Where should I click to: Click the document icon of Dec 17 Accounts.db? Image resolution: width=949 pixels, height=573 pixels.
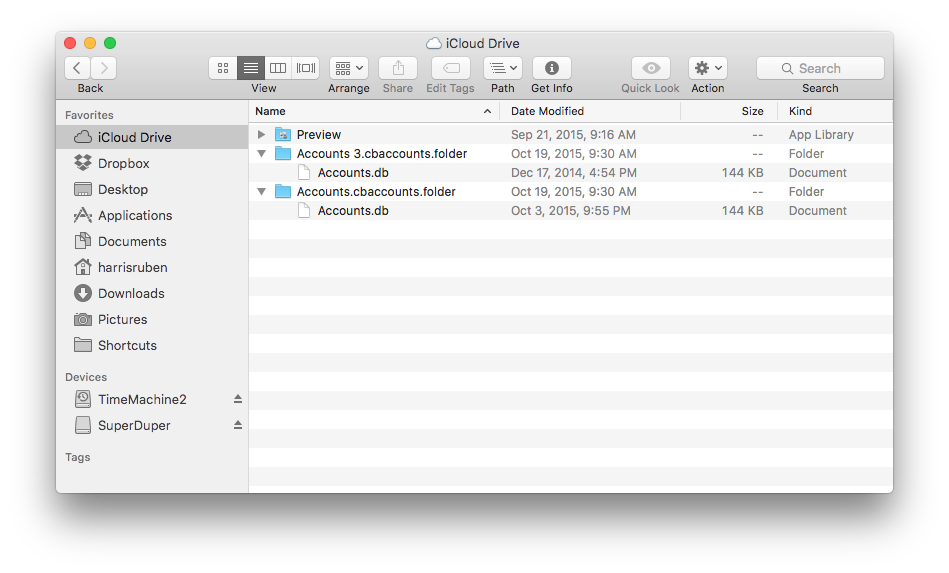304,172
